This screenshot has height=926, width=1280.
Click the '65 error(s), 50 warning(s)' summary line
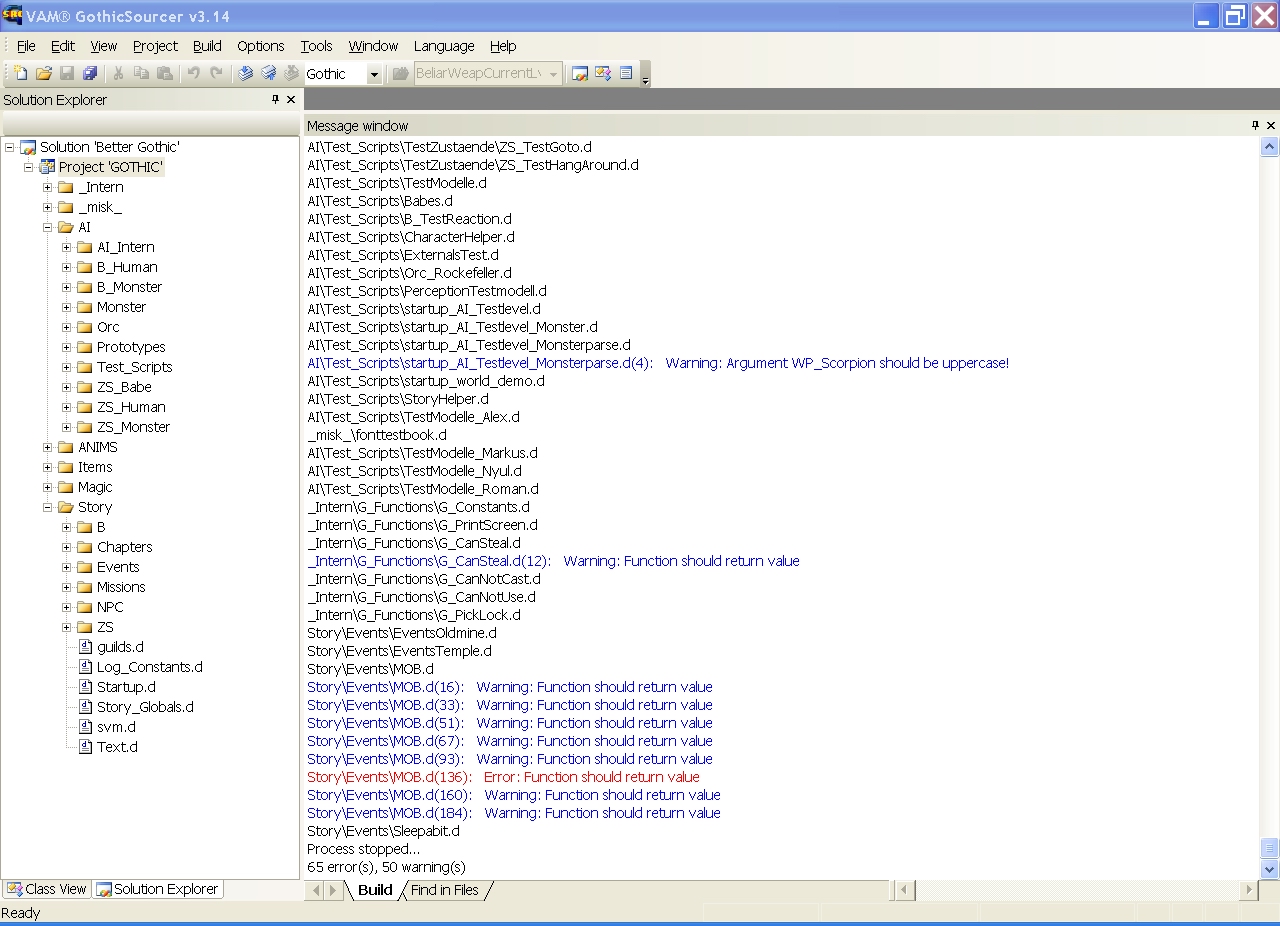[386, 867]
